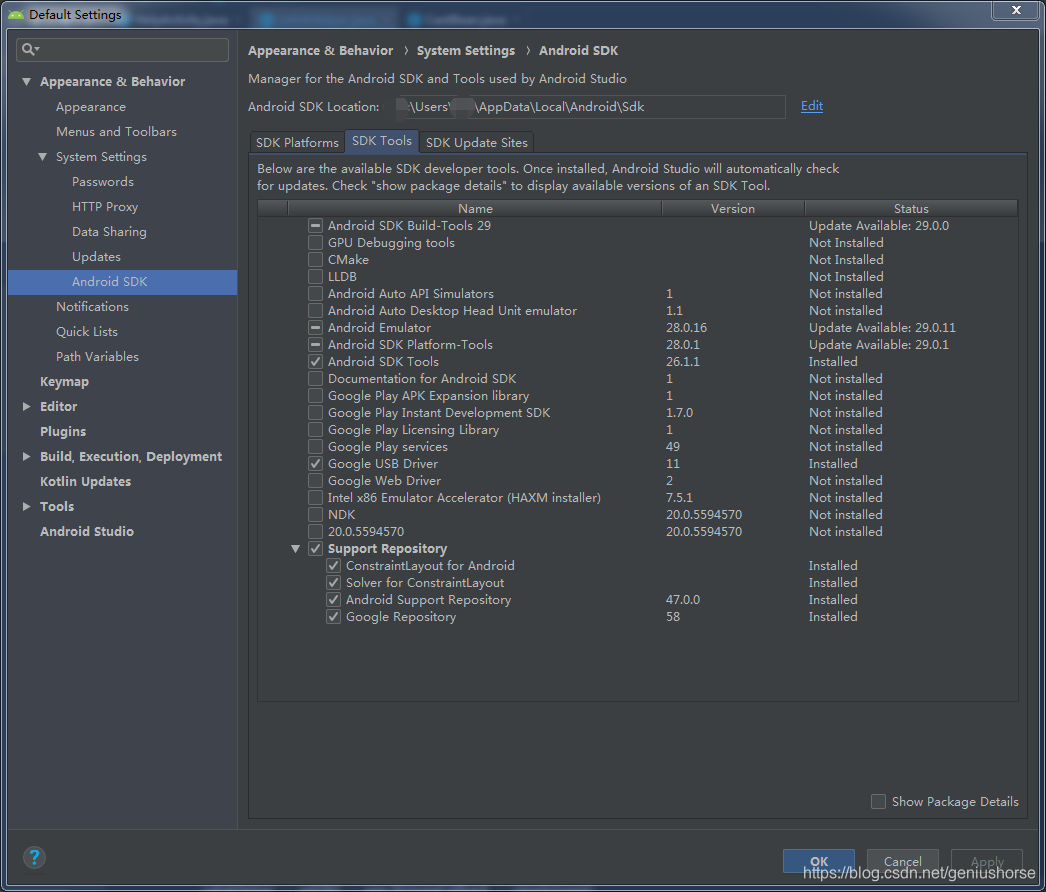
Task: Open Notifications settings
Action: 92,306
